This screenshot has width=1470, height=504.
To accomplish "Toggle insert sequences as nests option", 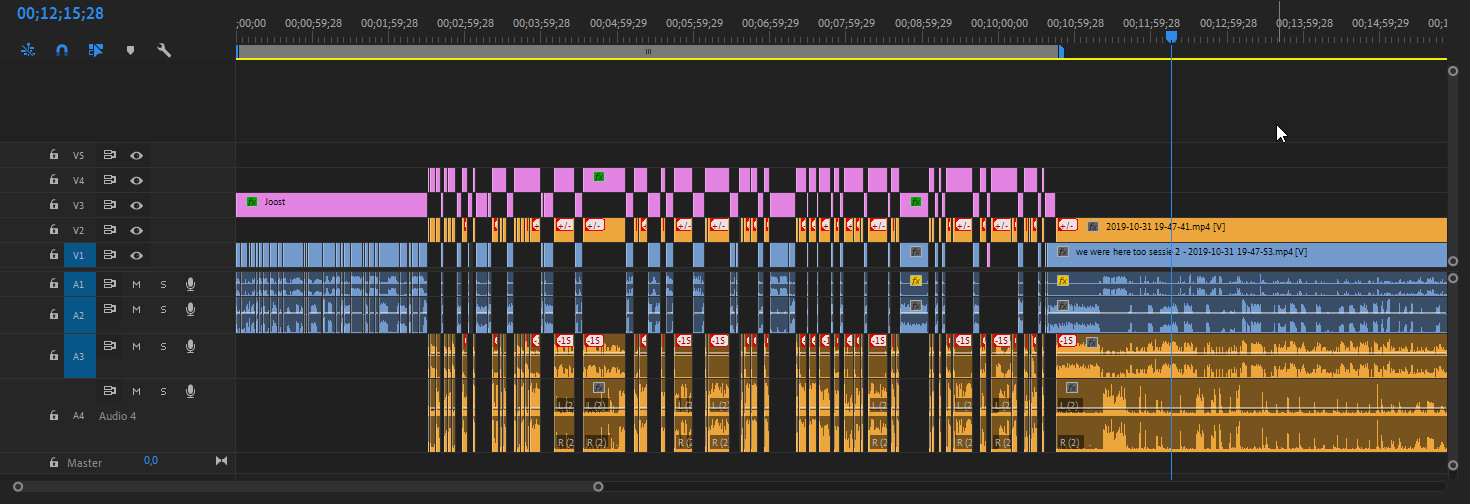I will [28, 49].
